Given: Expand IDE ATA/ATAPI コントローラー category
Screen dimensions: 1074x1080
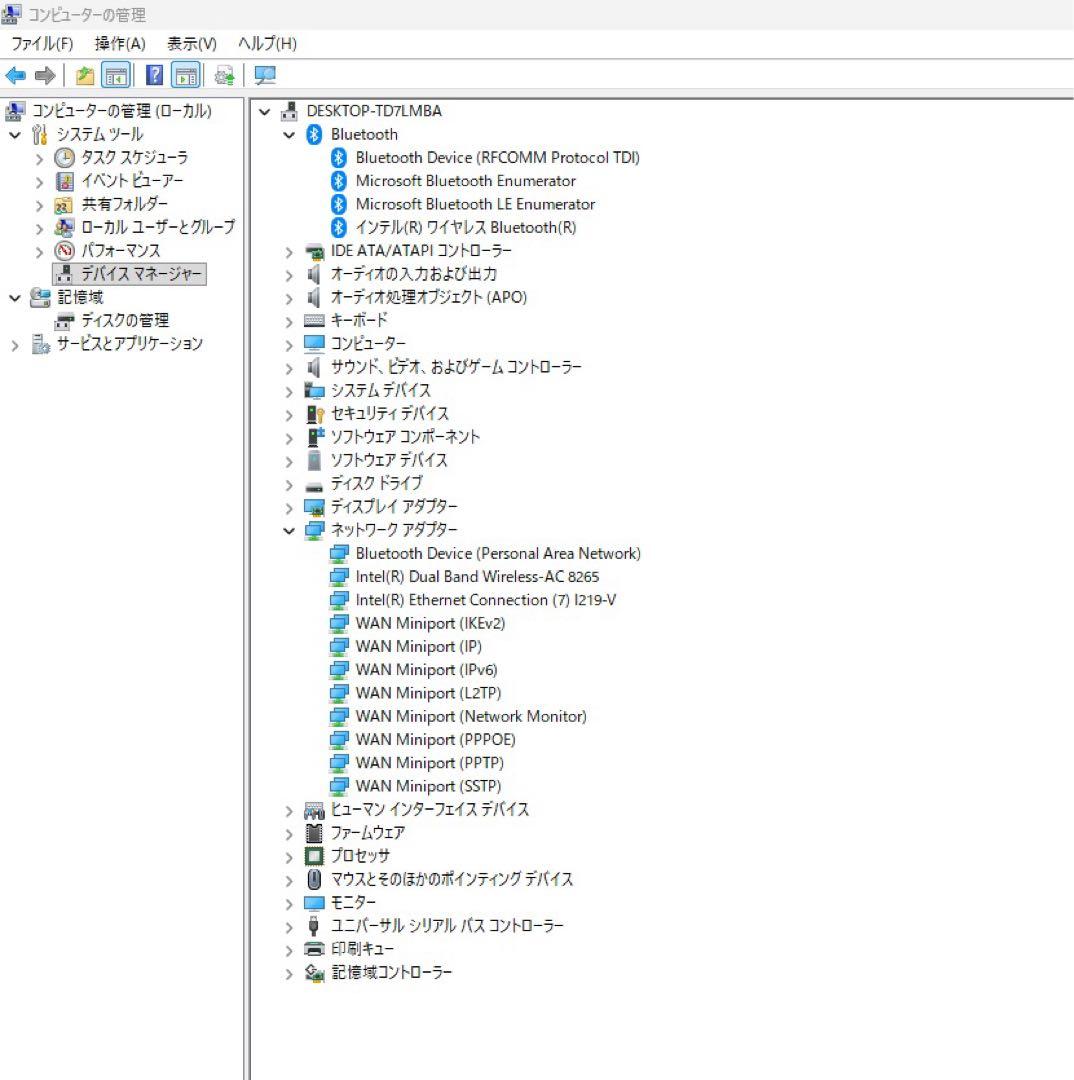Looking at the screenshot, I should pos(289,251).
